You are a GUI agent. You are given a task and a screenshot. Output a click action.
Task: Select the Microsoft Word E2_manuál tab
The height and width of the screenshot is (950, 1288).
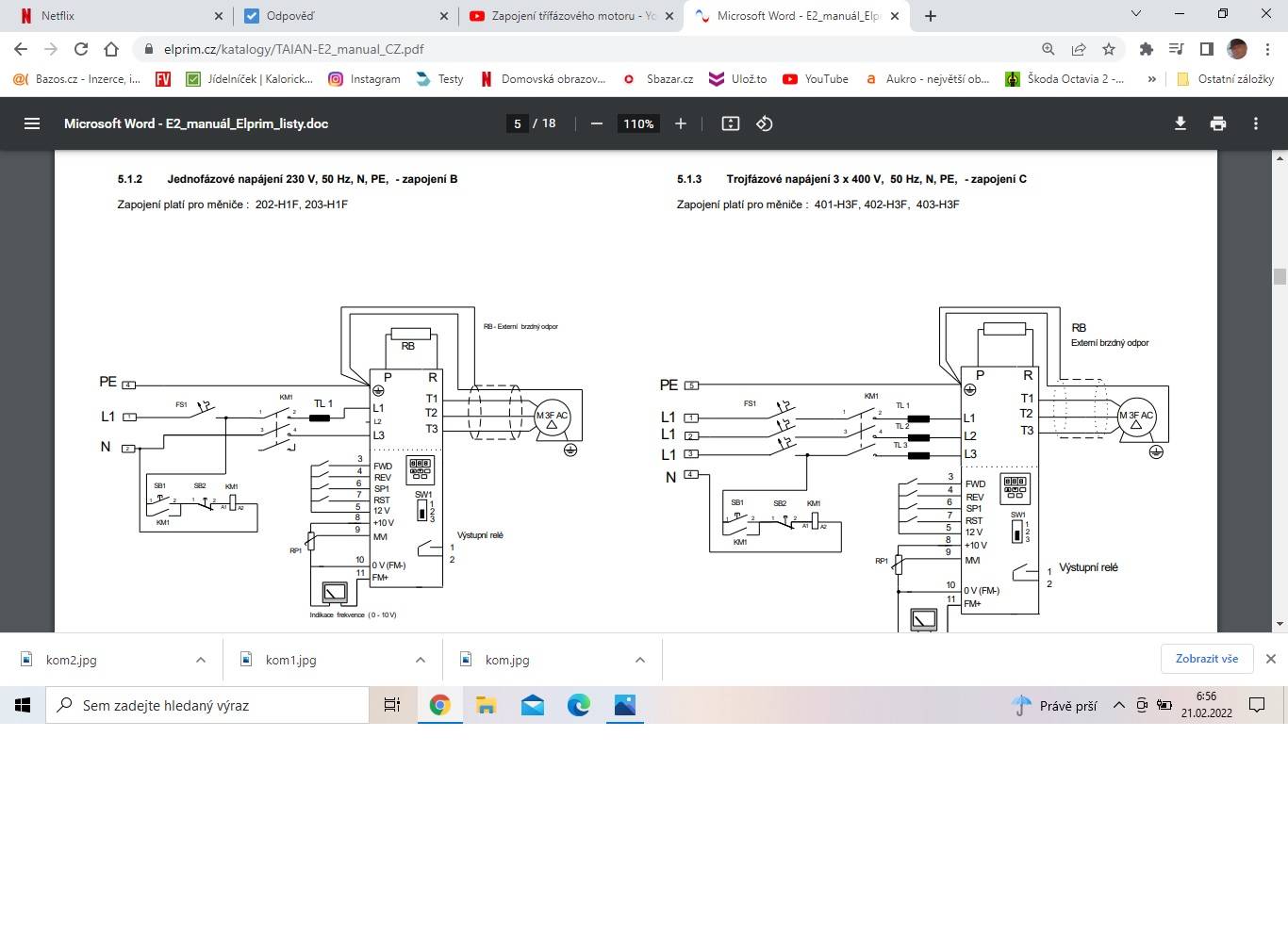coord(797,16)
